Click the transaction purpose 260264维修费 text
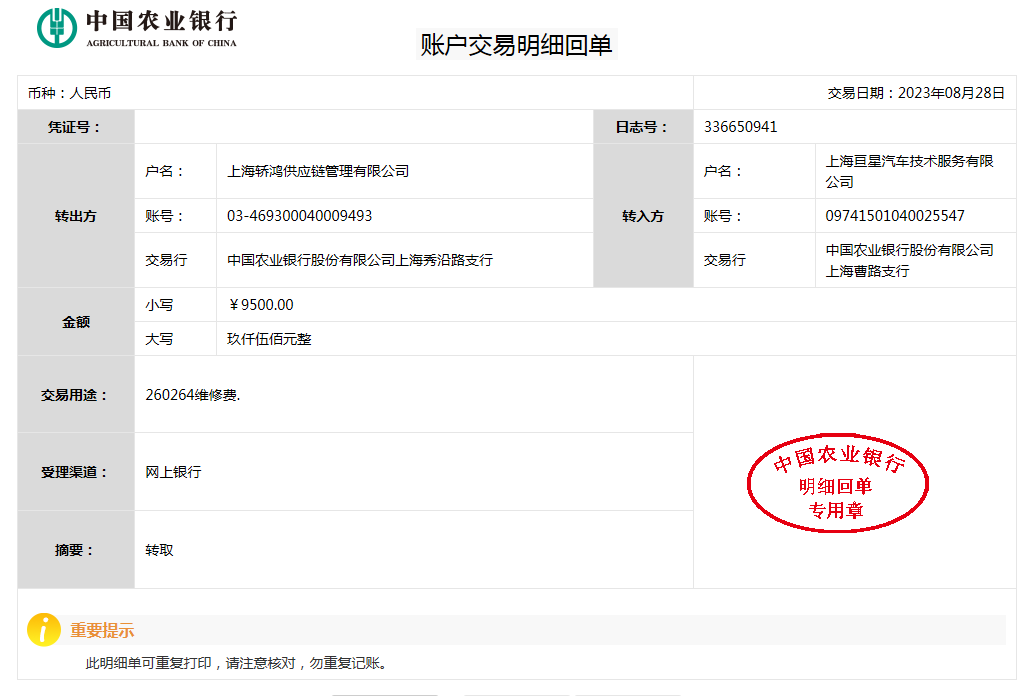The image size is (1032, 696). (x=193, y=394)
